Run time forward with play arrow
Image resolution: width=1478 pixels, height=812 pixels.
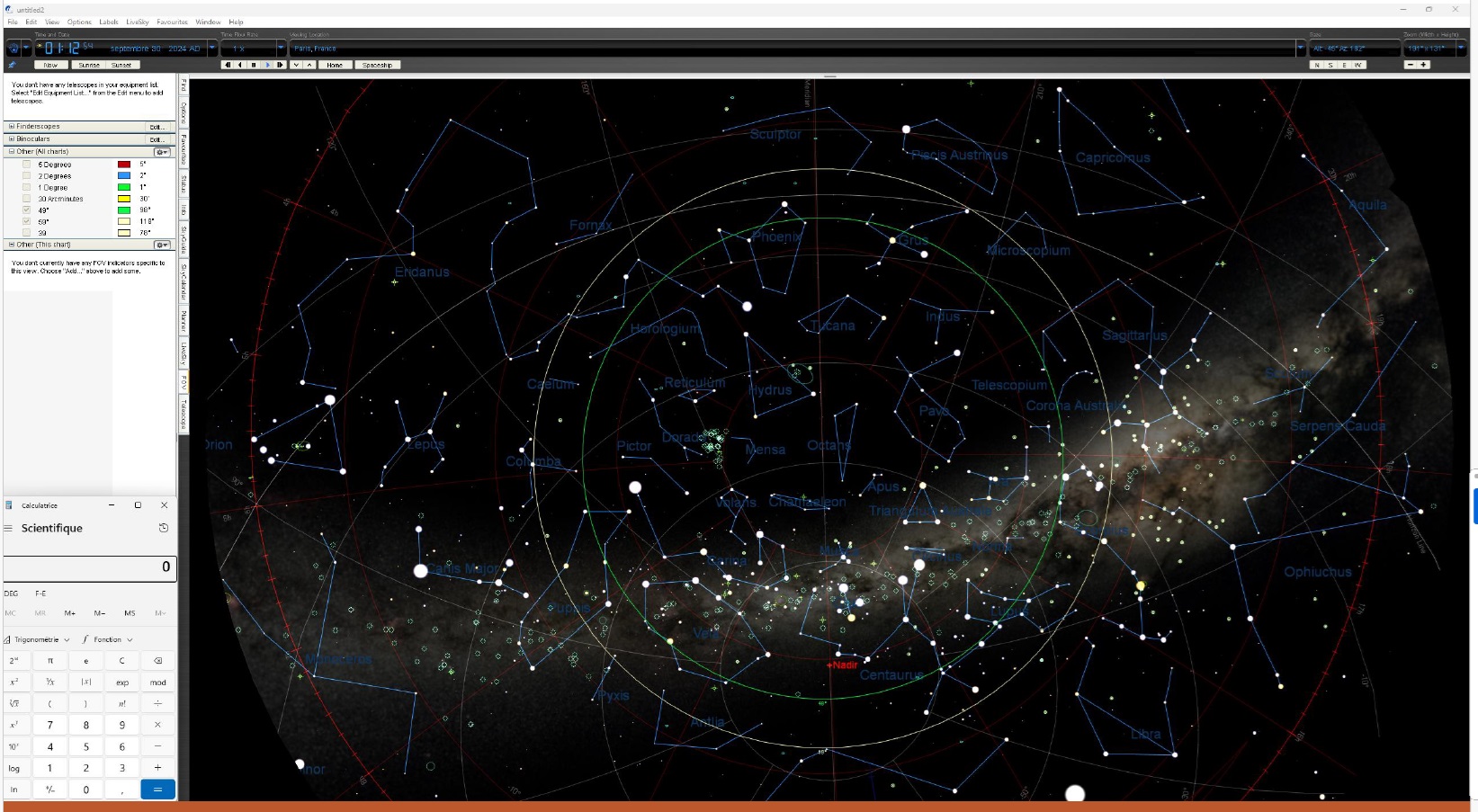point(267,65)
